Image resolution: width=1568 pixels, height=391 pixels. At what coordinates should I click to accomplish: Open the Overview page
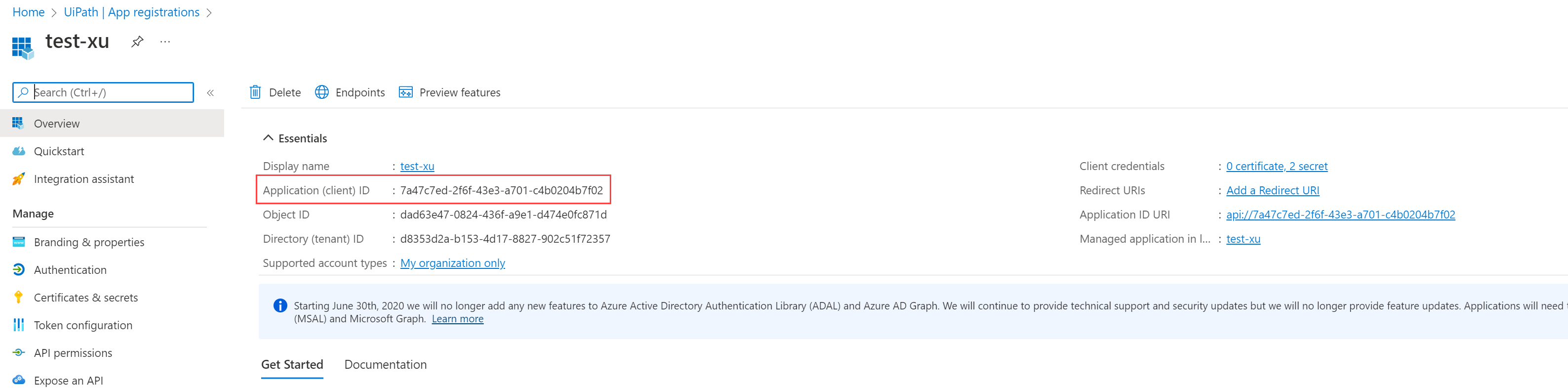point(112,123)
